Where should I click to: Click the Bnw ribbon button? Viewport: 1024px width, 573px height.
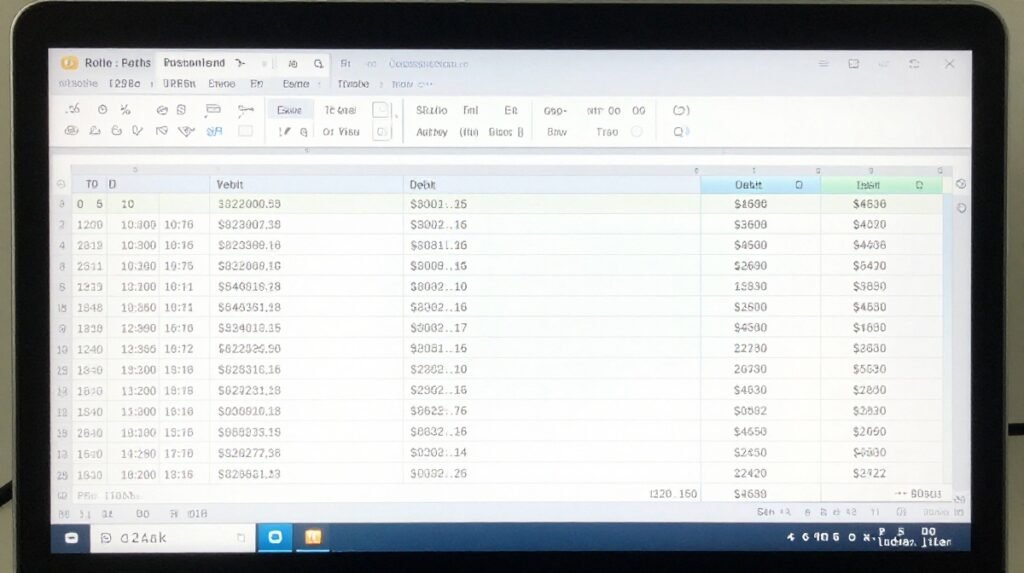tap(556, 132)
